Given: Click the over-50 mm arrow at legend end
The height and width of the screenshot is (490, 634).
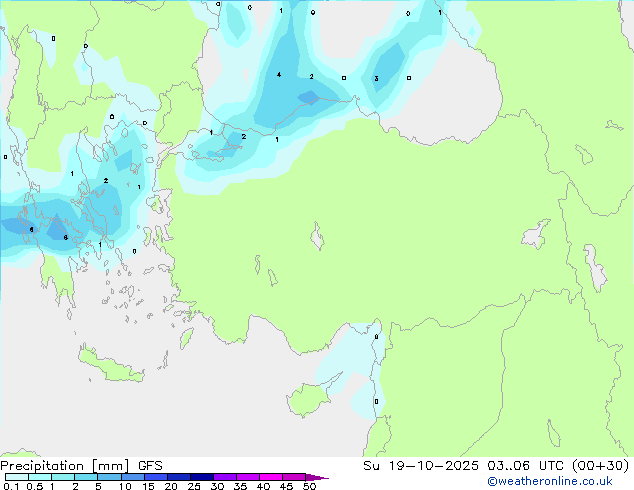Looking at the screenshot, I should [317, 477].
